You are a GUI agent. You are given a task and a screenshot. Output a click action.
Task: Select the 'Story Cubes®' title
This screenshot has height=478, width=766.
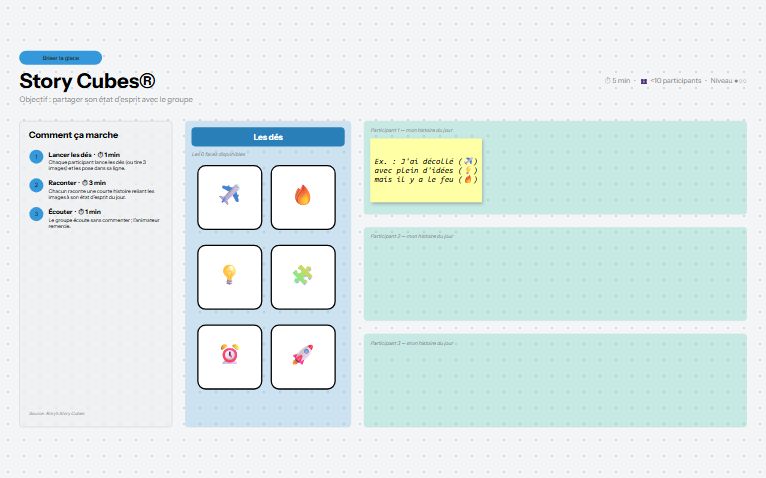point(87,81)
